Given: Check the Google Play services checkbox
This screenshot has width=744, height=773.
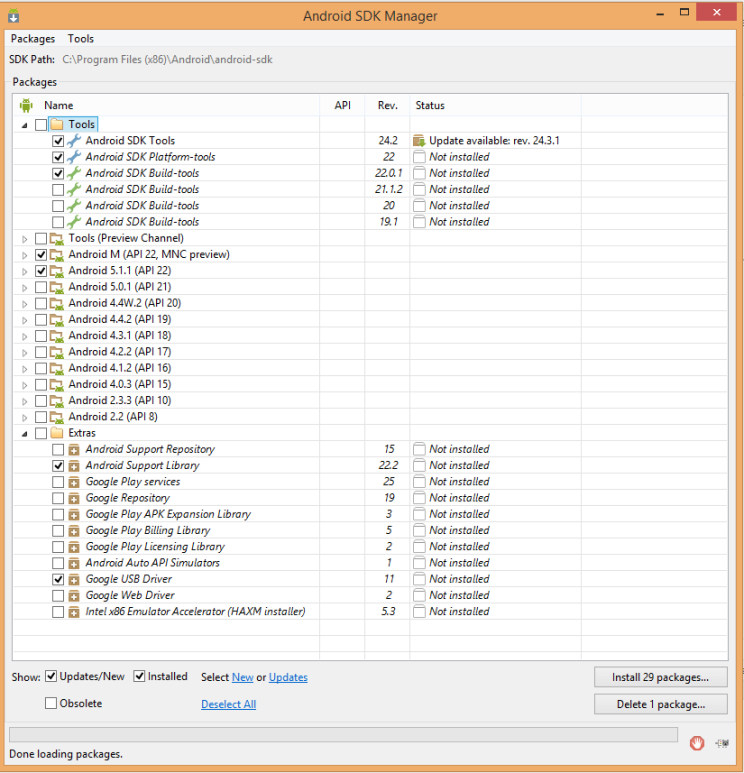Looking at the screenshot, I should pos(58,482).
